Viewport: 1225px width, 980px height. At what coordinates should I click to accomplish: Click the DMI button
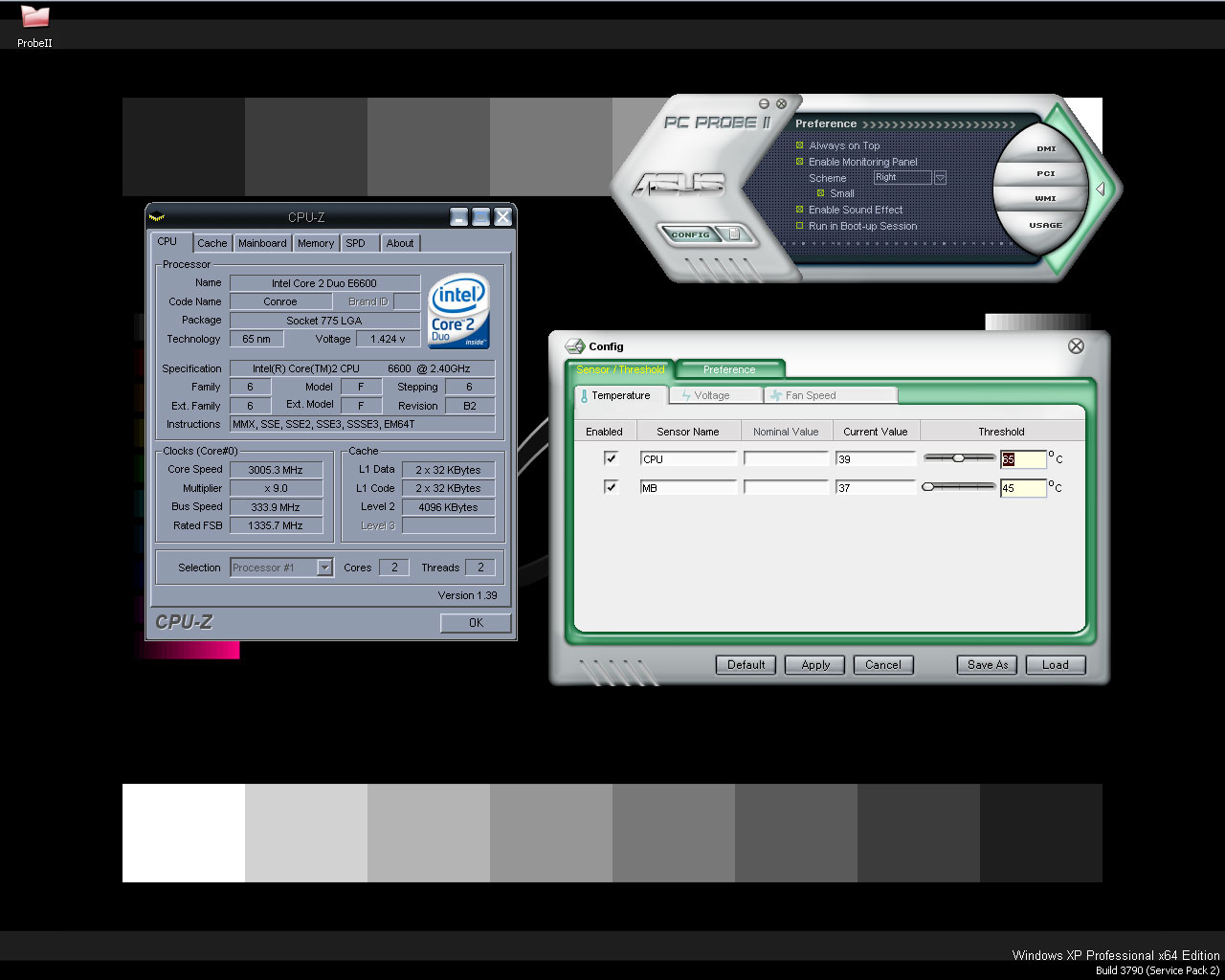[x=1046, y=148]
